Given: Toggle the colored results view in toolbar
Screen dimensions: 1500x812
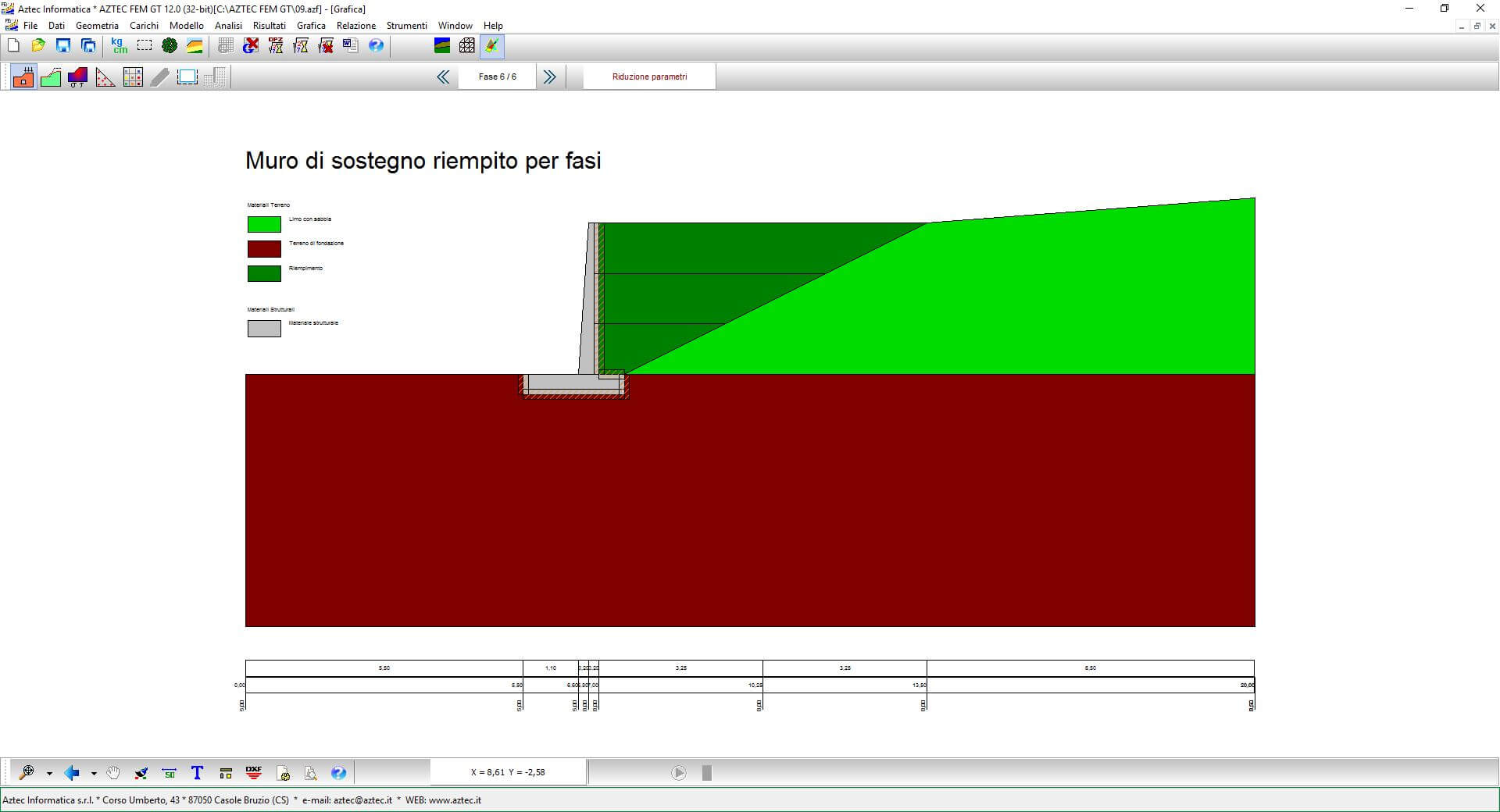Looking at the screenshot, I should pos(491,46).
